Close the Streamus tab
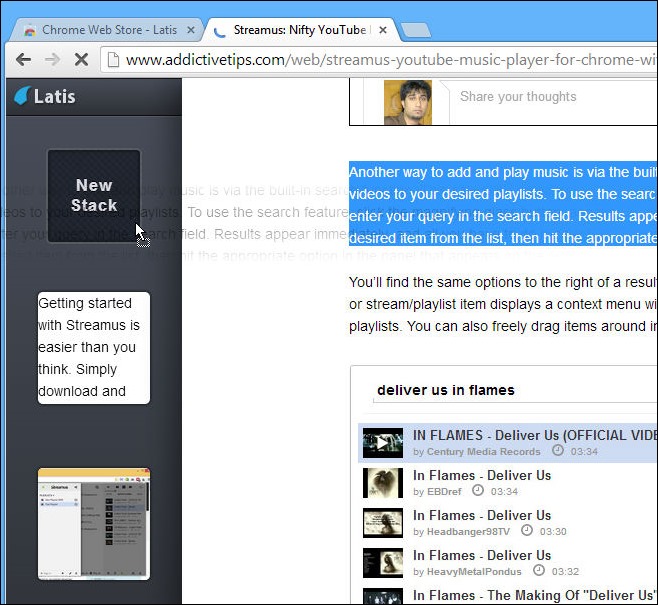The height and width of the screenshot is (605, 658). 383,30
